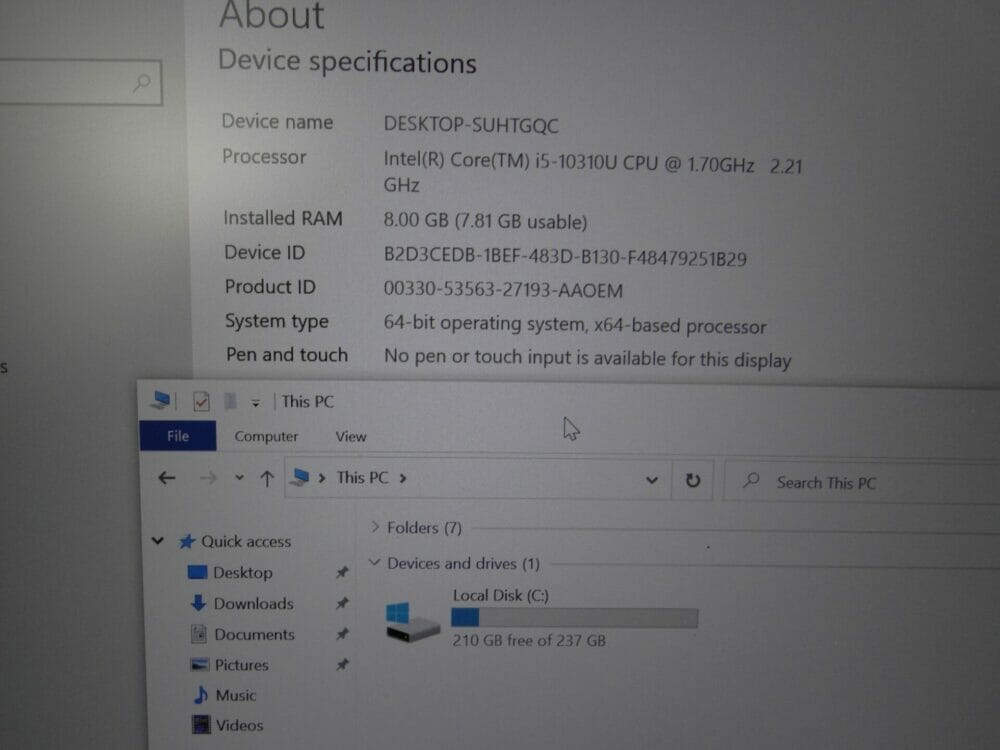Collapse the Devices and drives group
The height and width of the screenshot is (750, 1000).
(374, 562)
